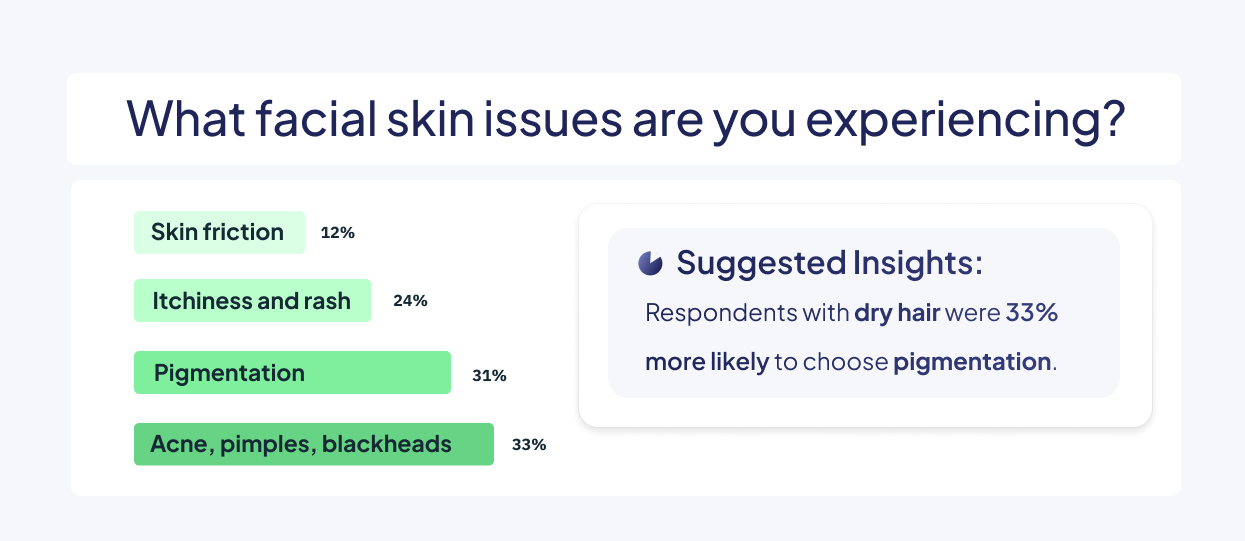Click the bold 'dry hair' text
Image resolution: width=1245 pixels, height=541 pixels.
tap(897, 313)
